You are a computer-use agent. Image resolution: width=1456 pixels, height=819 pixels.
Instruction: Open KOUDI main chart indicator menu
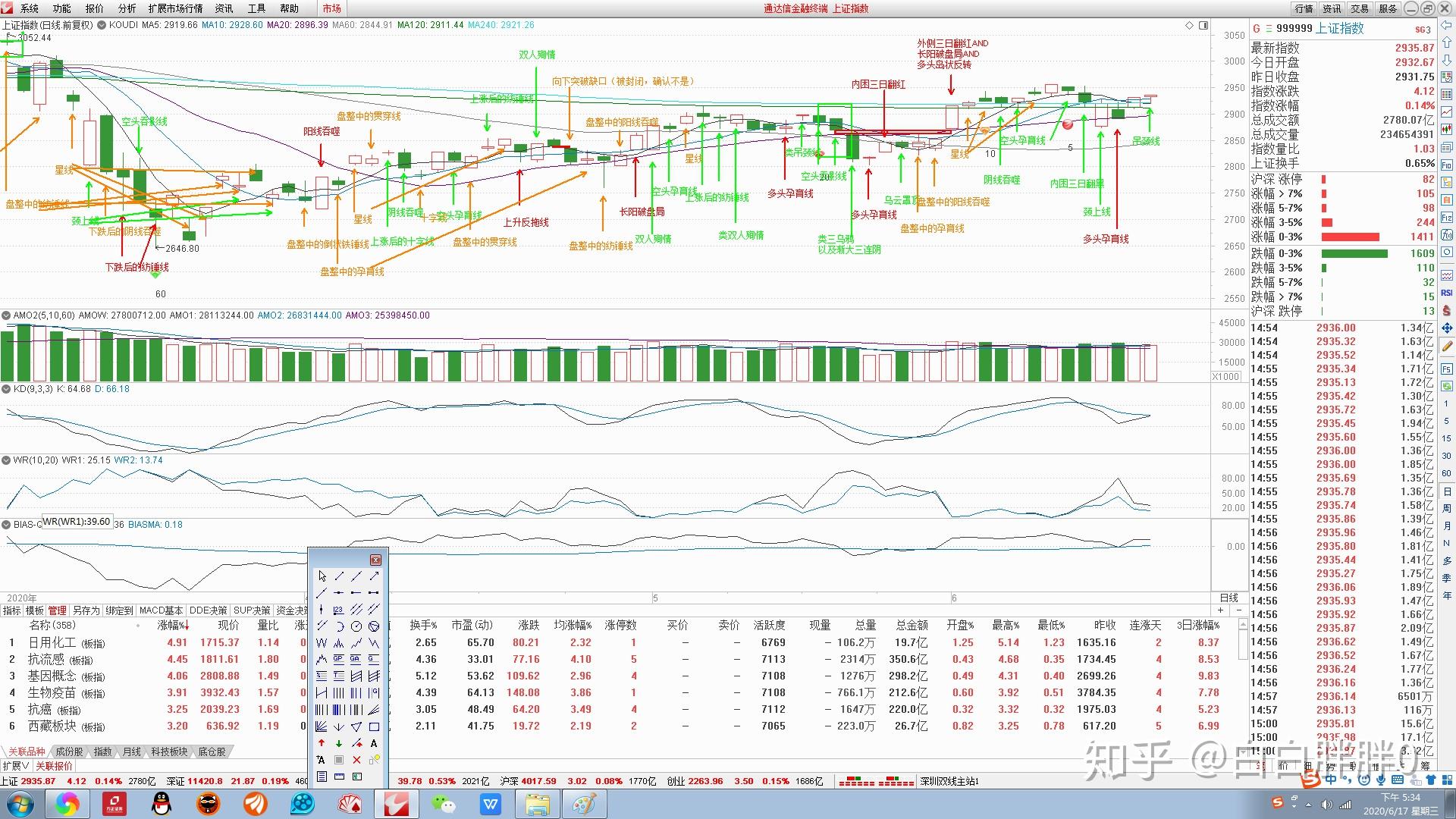pos(102,25)
